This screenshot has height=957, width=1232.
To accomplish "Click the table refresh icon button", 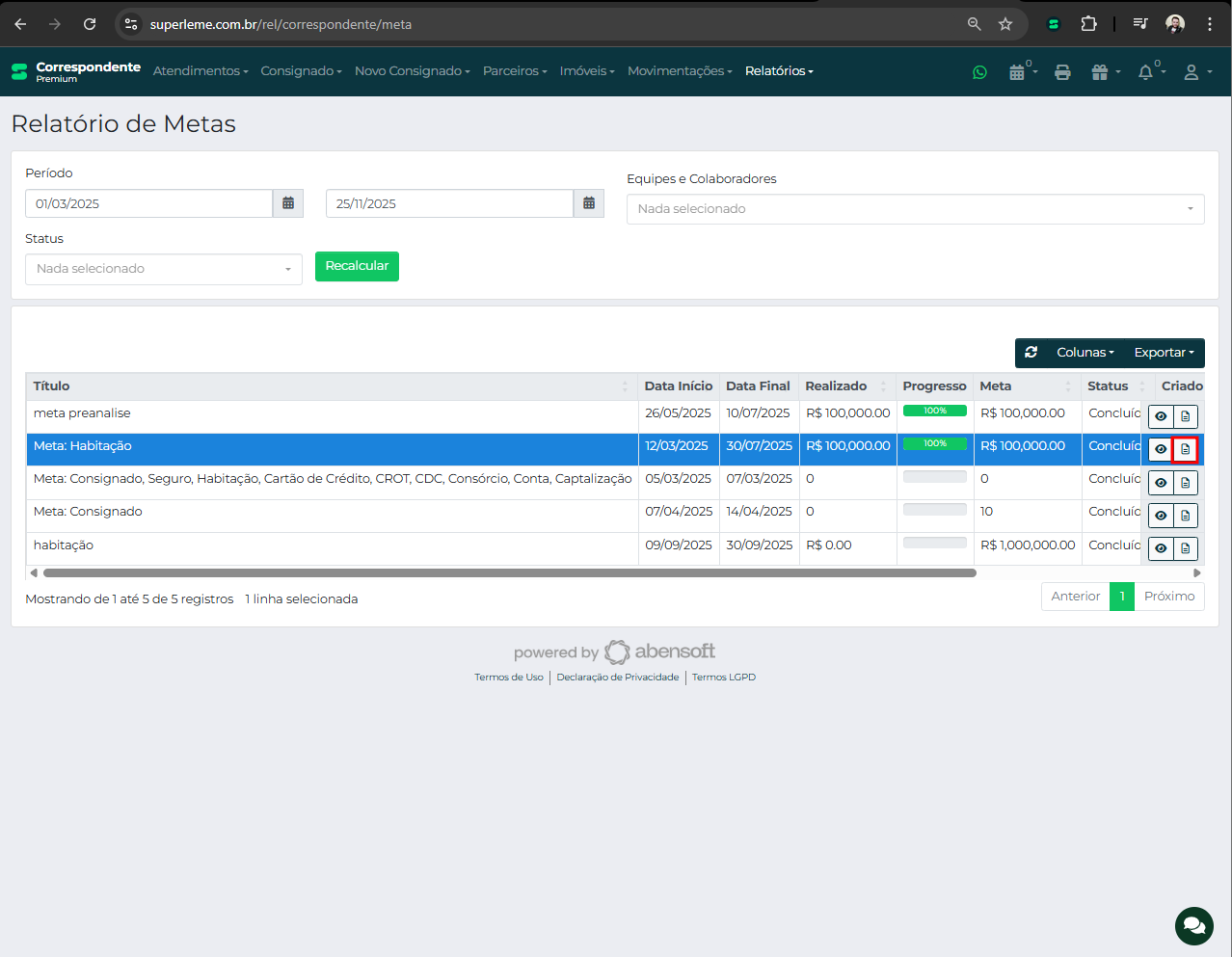I will pyautogui.click(x=1031, y=353).
